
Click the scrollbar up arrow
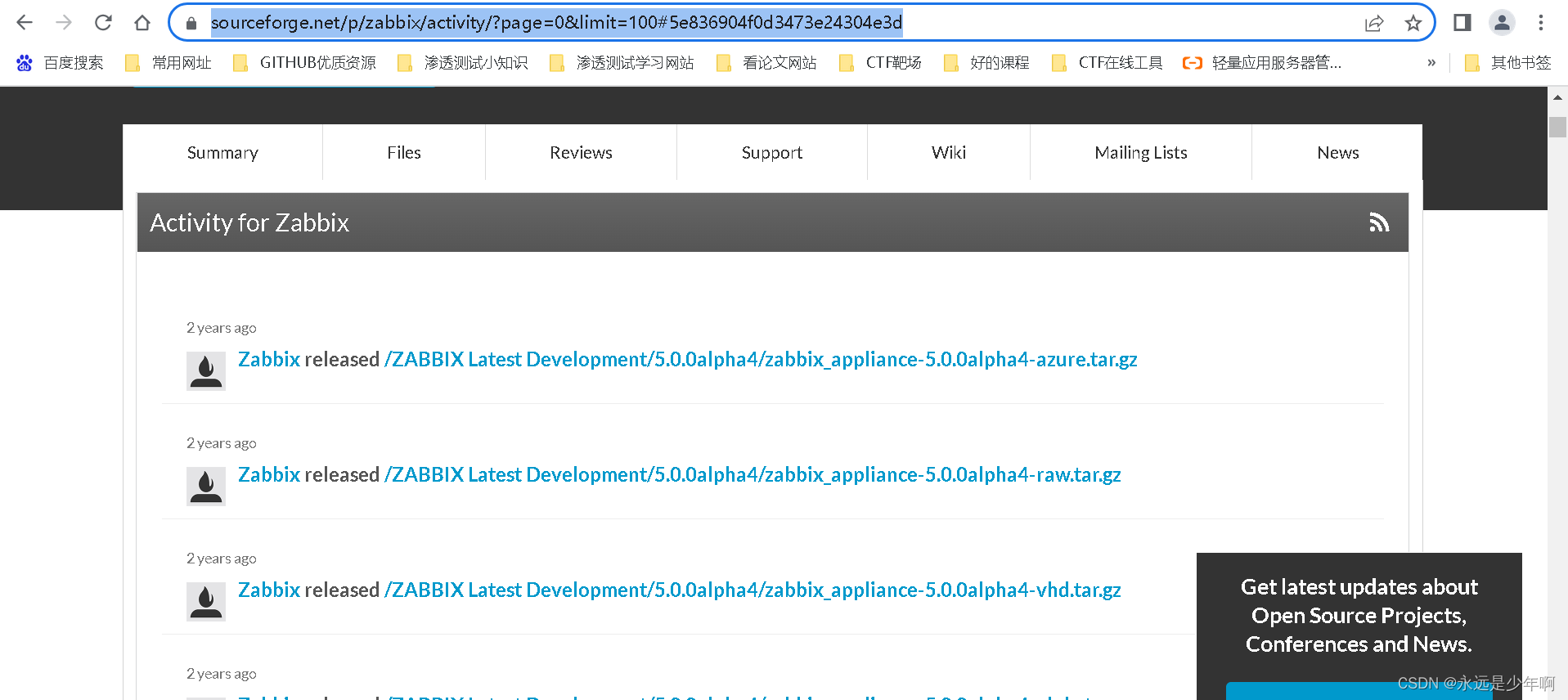click(1557, 97)
